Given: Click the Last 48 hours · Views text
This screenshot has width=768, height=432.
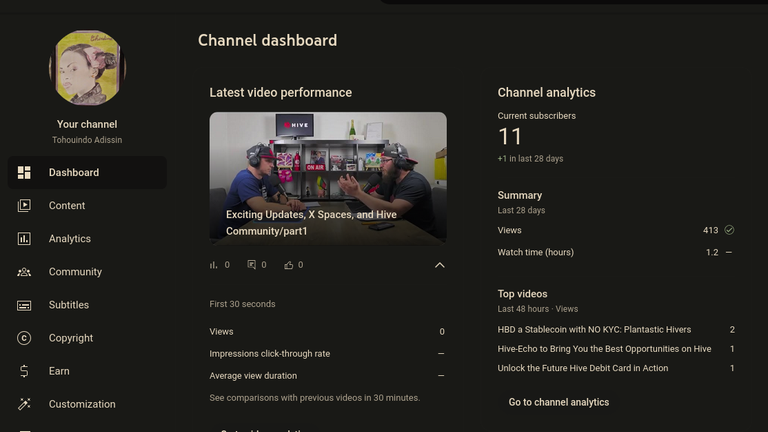Looking at the screenshot, I should pyautogui.click(x=538, y=309).
